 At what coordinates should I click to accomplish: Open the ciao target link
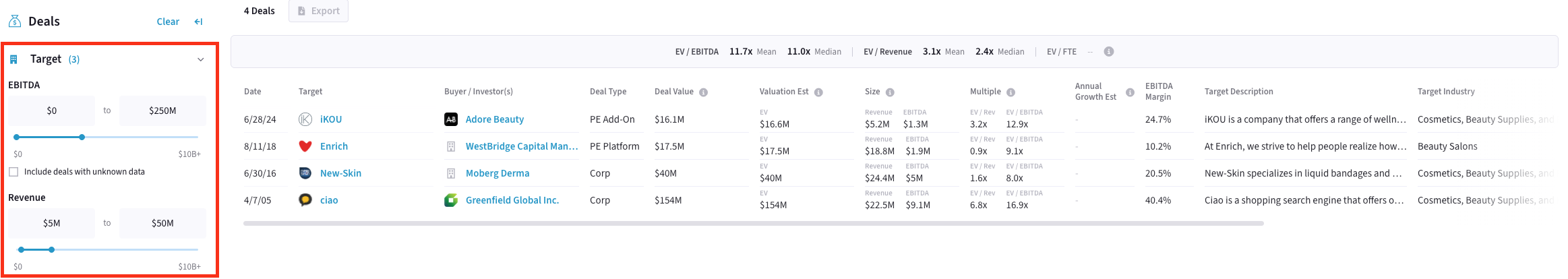pyautogui.click(x=329, y=200)
